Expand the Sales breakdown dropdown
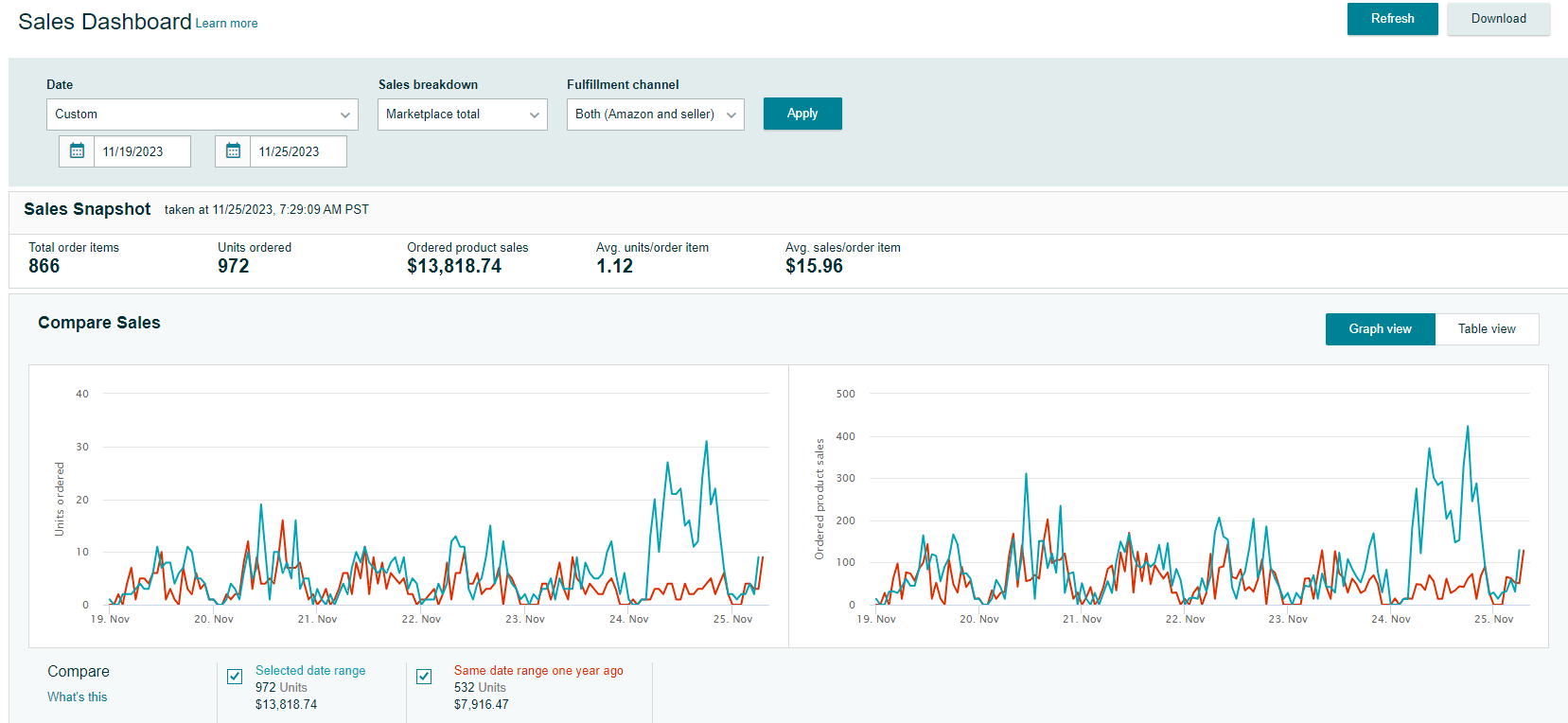The height and width of the screenshot is (723, 1568). click(462, 115)
